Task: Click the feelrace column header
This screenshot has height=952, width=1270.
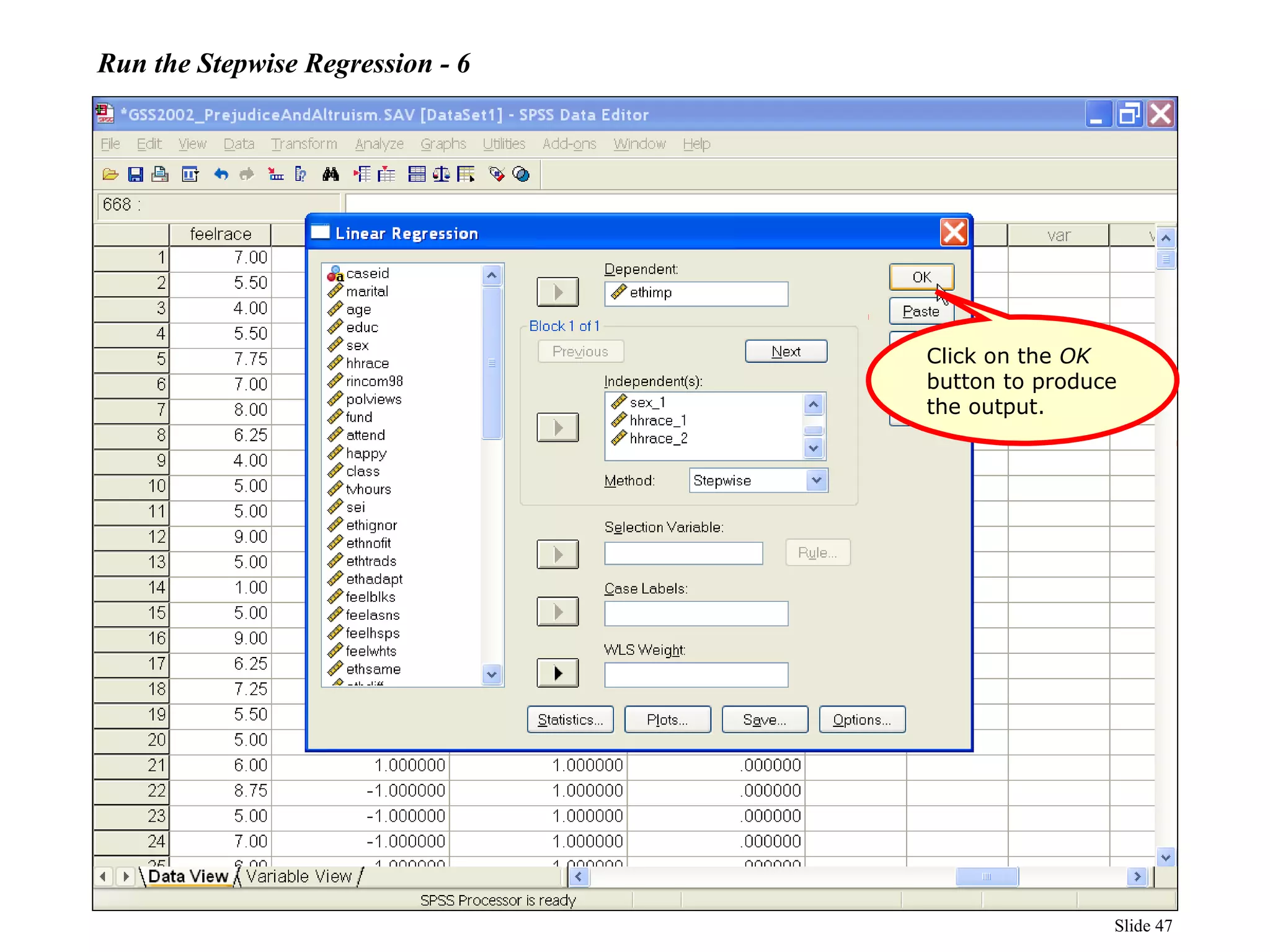Action: [220, 234]
